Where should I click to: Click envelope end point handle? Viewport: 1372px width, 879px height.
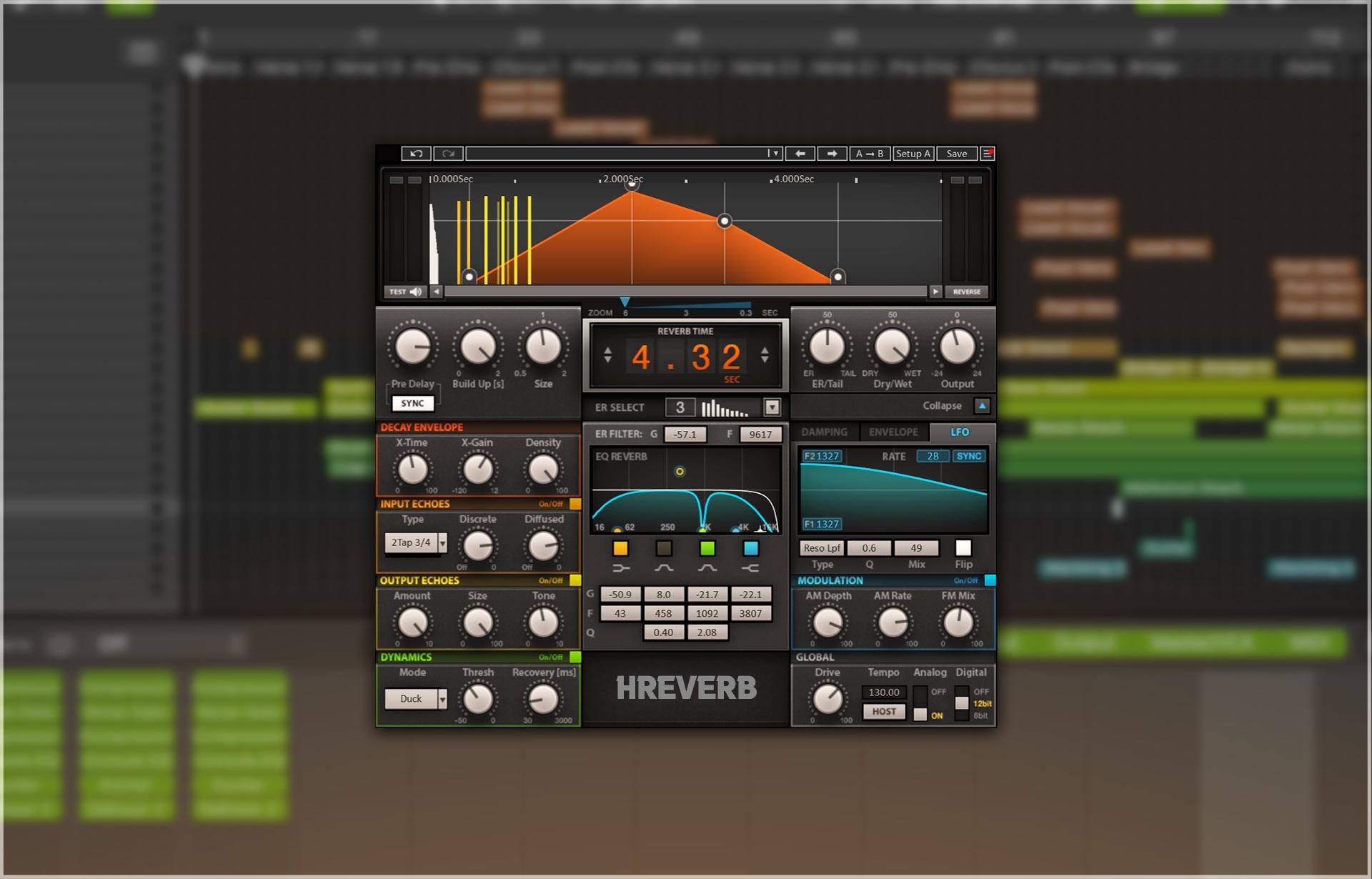click(837, 277)
